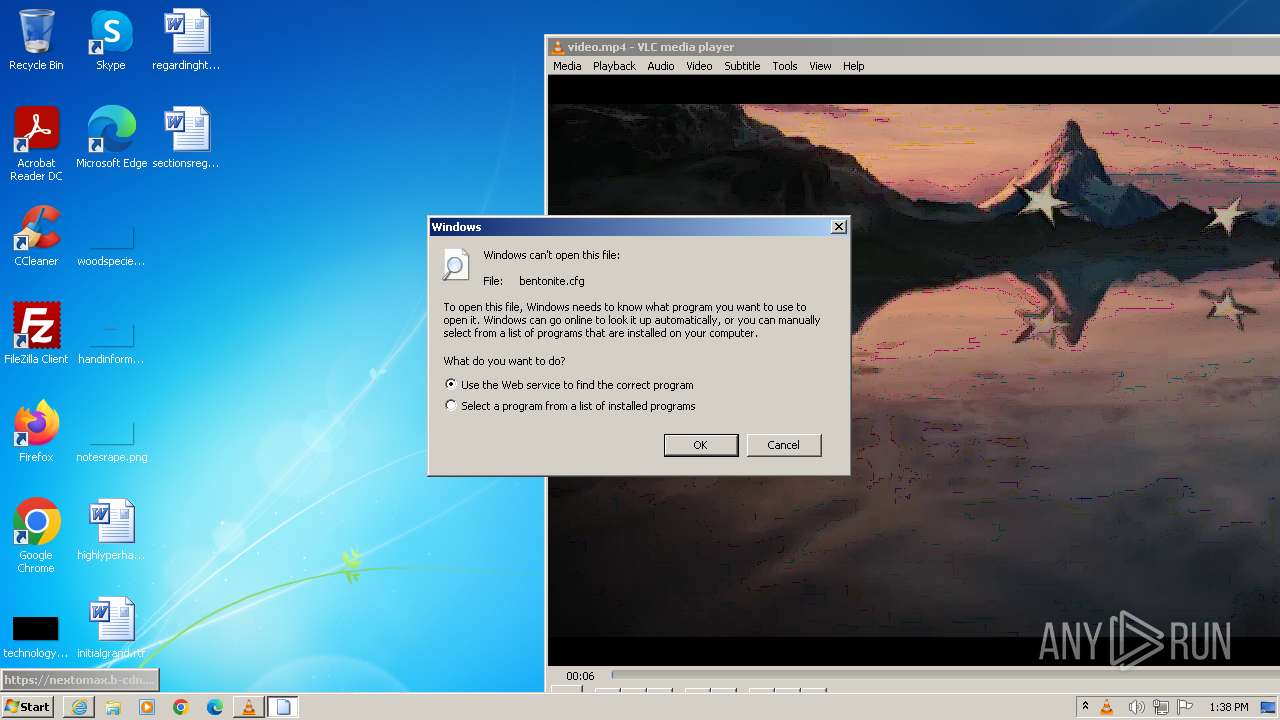The width and height of the screenshot is (1280, 720).
Task: Cancel the Windows can't open file dialog
Action: coord(784,445)
